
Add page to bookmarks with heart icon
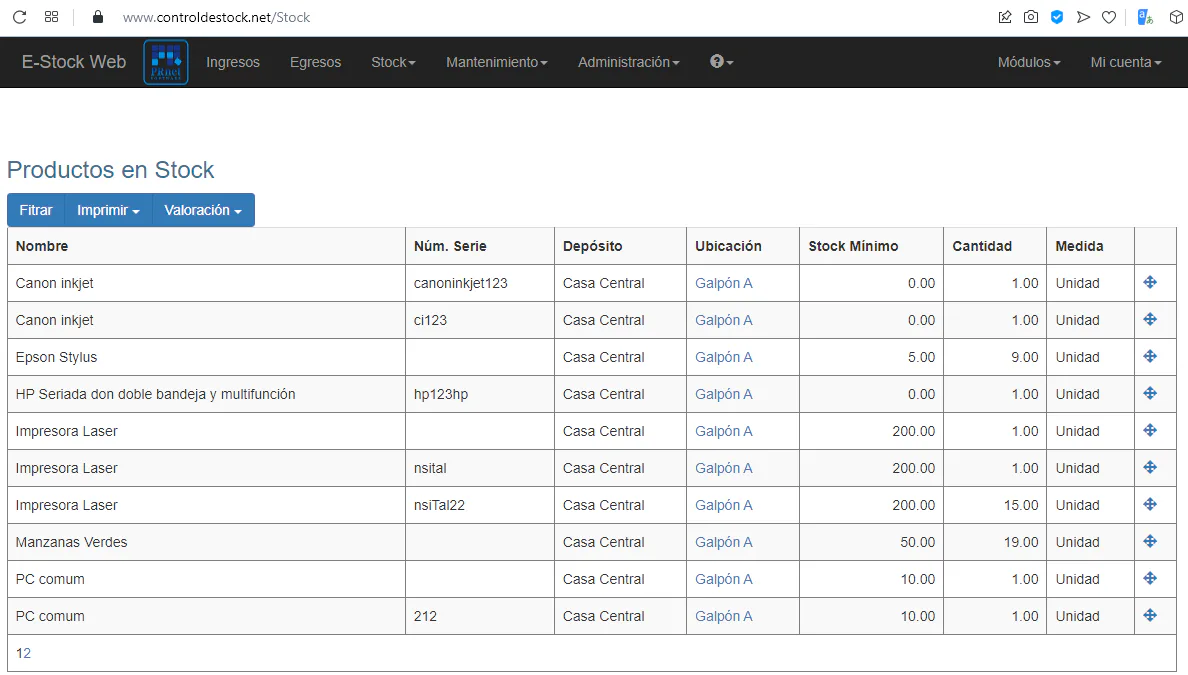pos(1109,17)
